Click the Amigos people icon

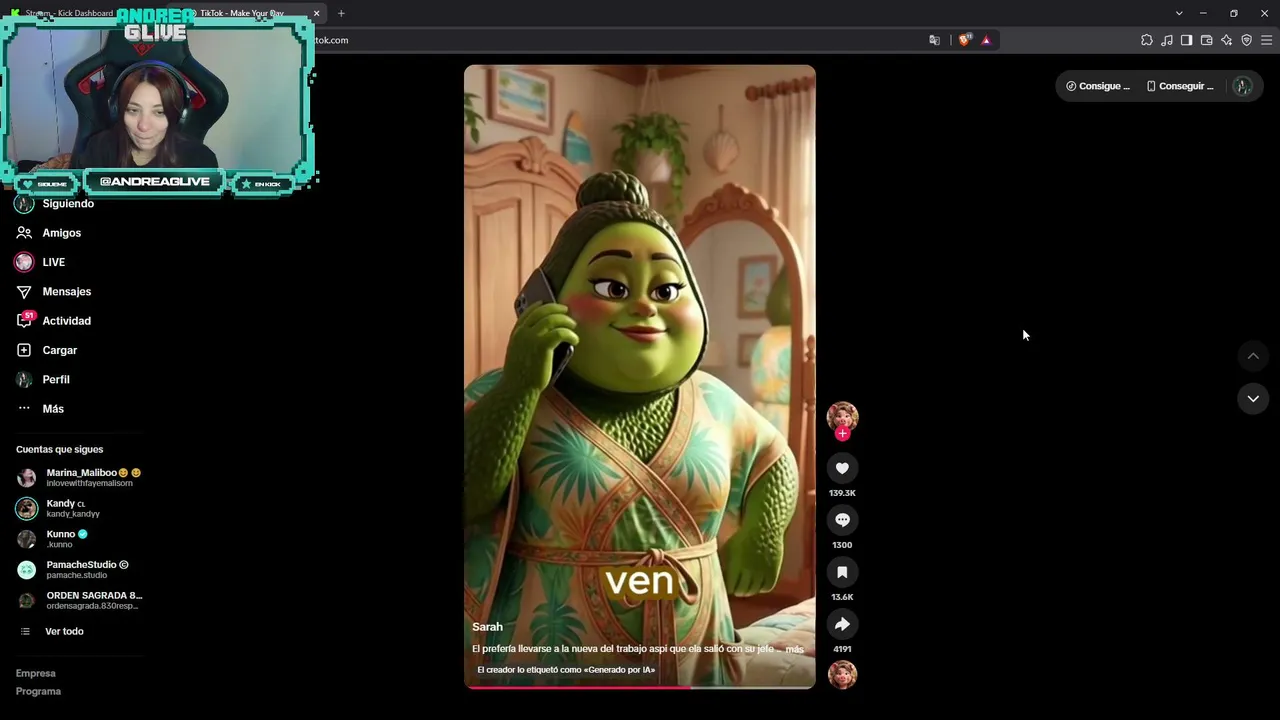pyautogui.click(x=24, y=233)
